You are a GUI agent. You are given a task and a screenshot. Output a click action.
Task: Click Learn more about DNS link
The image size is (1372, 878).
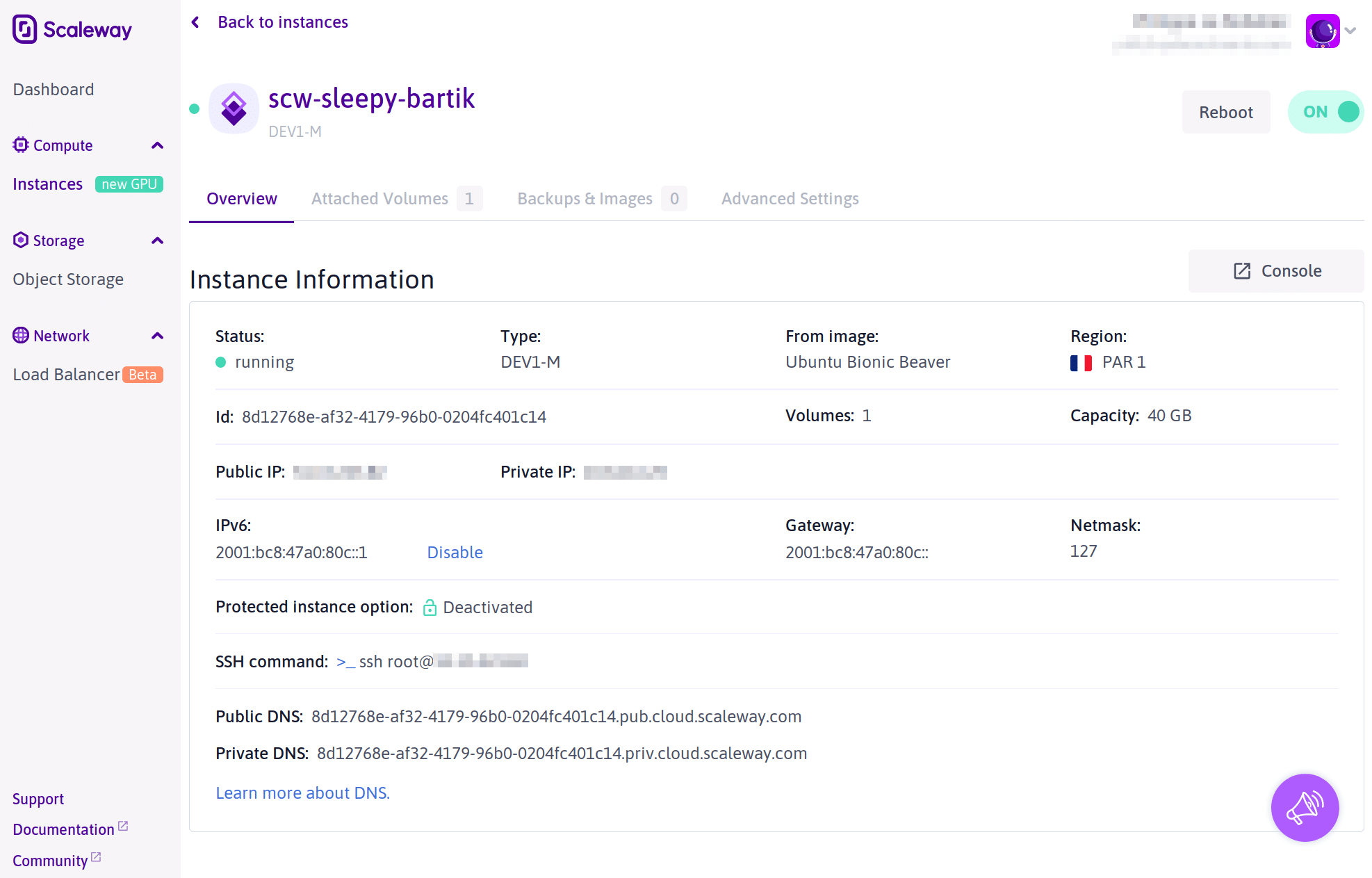point(302,793)
